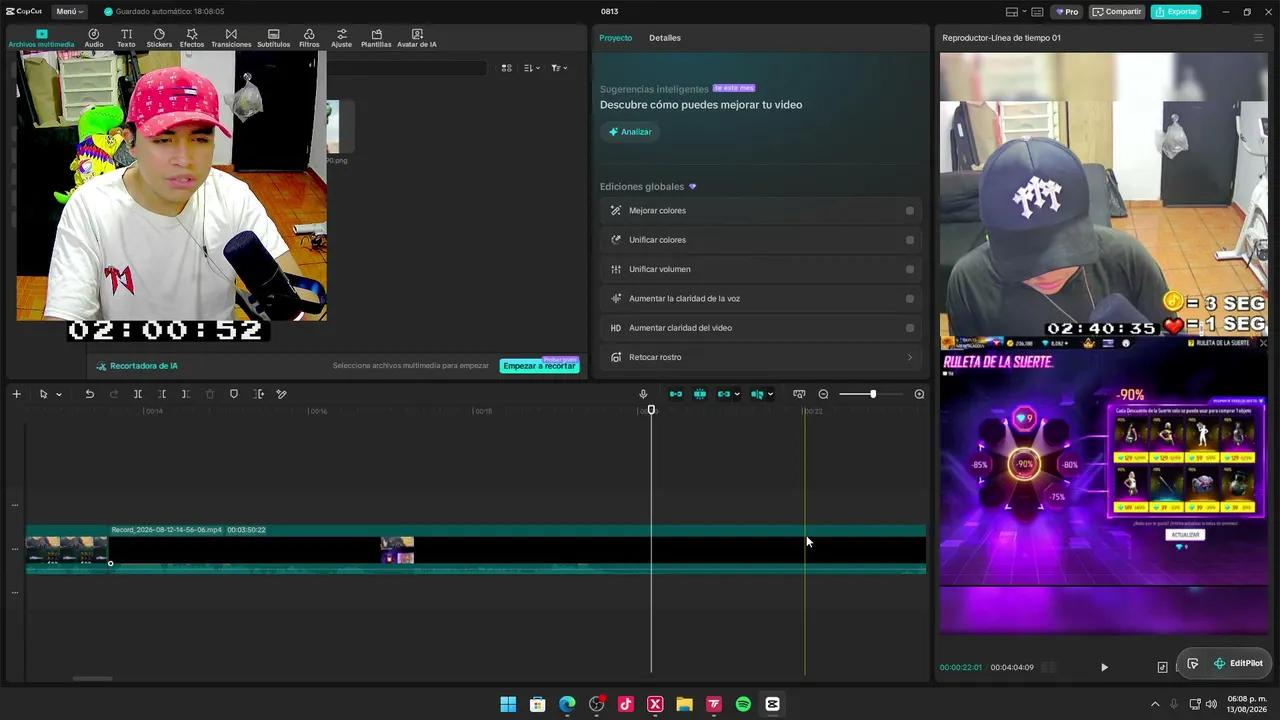The width and height of the screenshot is (1280, 720).
Task: Click the Pro upgrade button
Action: [1067, 12]
